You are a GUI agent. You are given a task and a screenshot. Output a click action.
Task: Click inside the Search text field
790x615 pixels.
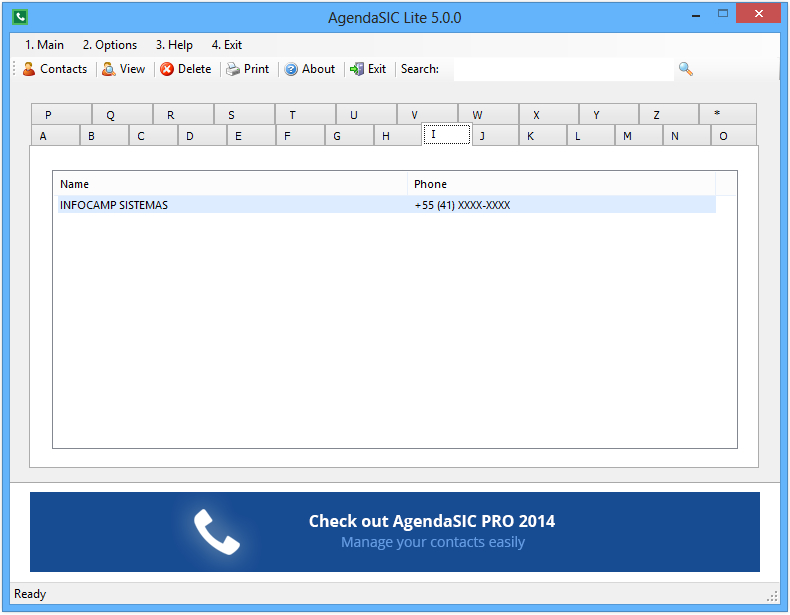point(563,69)
